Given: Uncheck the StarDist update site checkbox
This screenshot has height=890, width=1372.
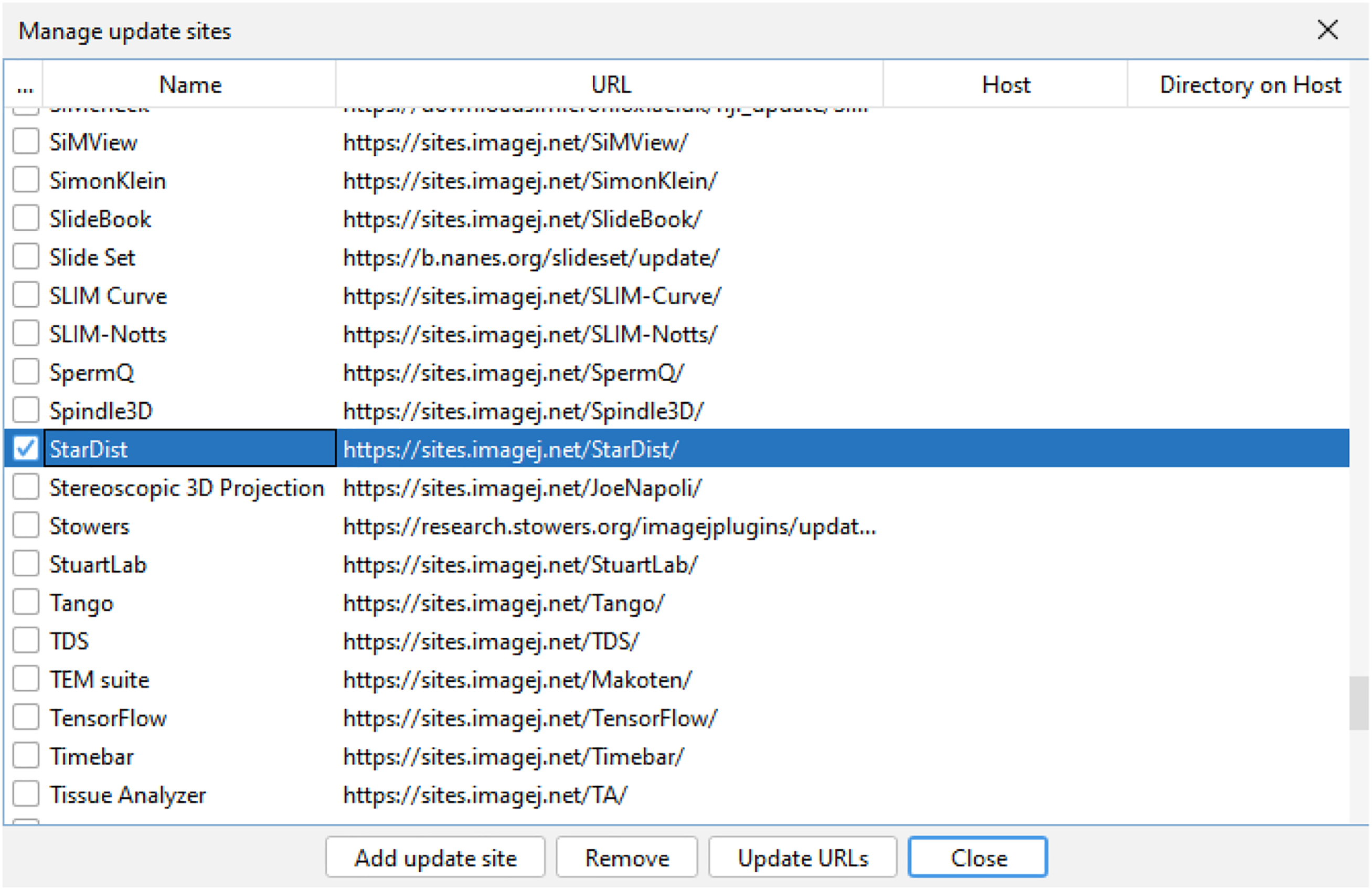Looking at the screenshot, I should pyautogui.click(x=26, y=448).
